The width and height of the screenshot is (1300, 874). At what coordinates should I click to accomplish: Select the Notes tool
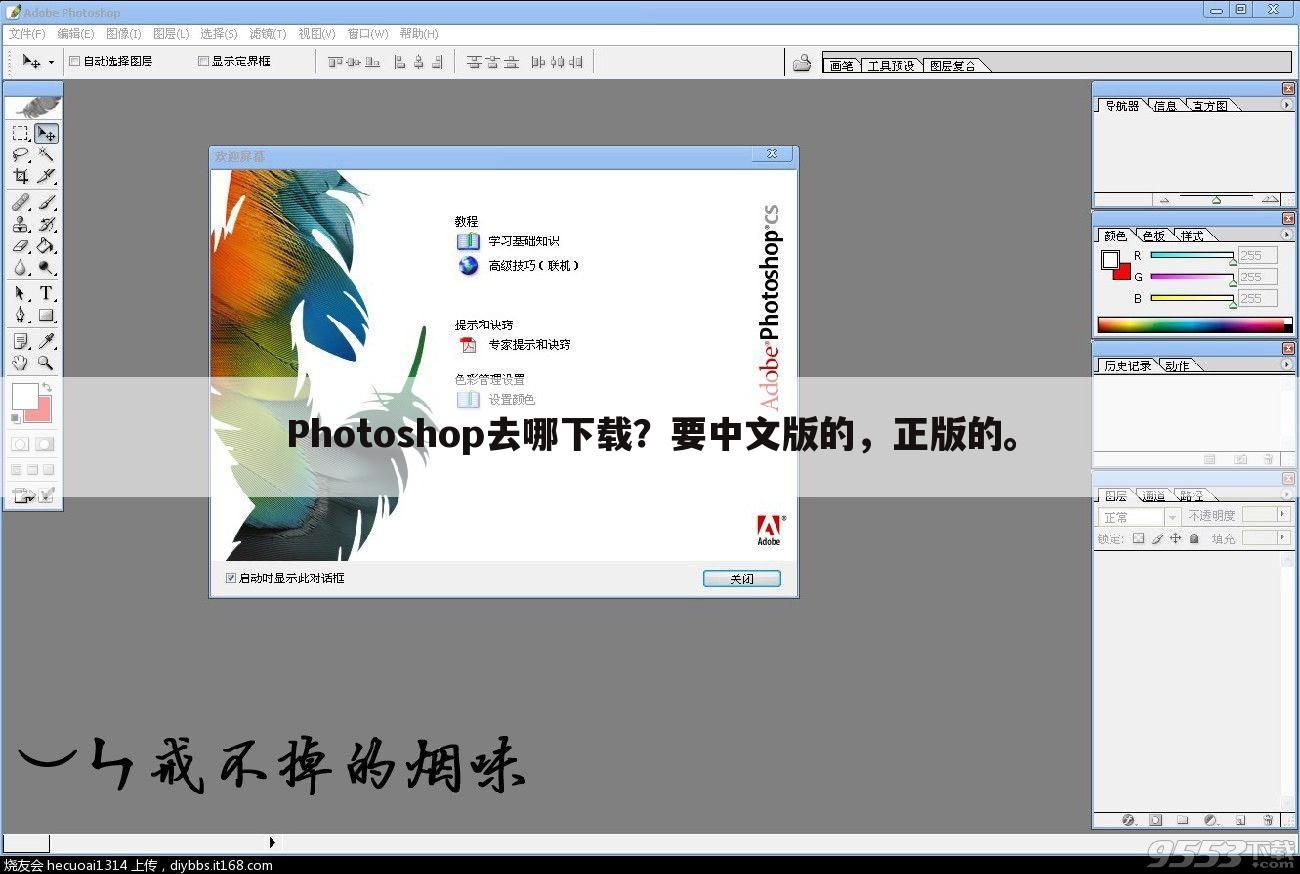[x=20, y=342]
